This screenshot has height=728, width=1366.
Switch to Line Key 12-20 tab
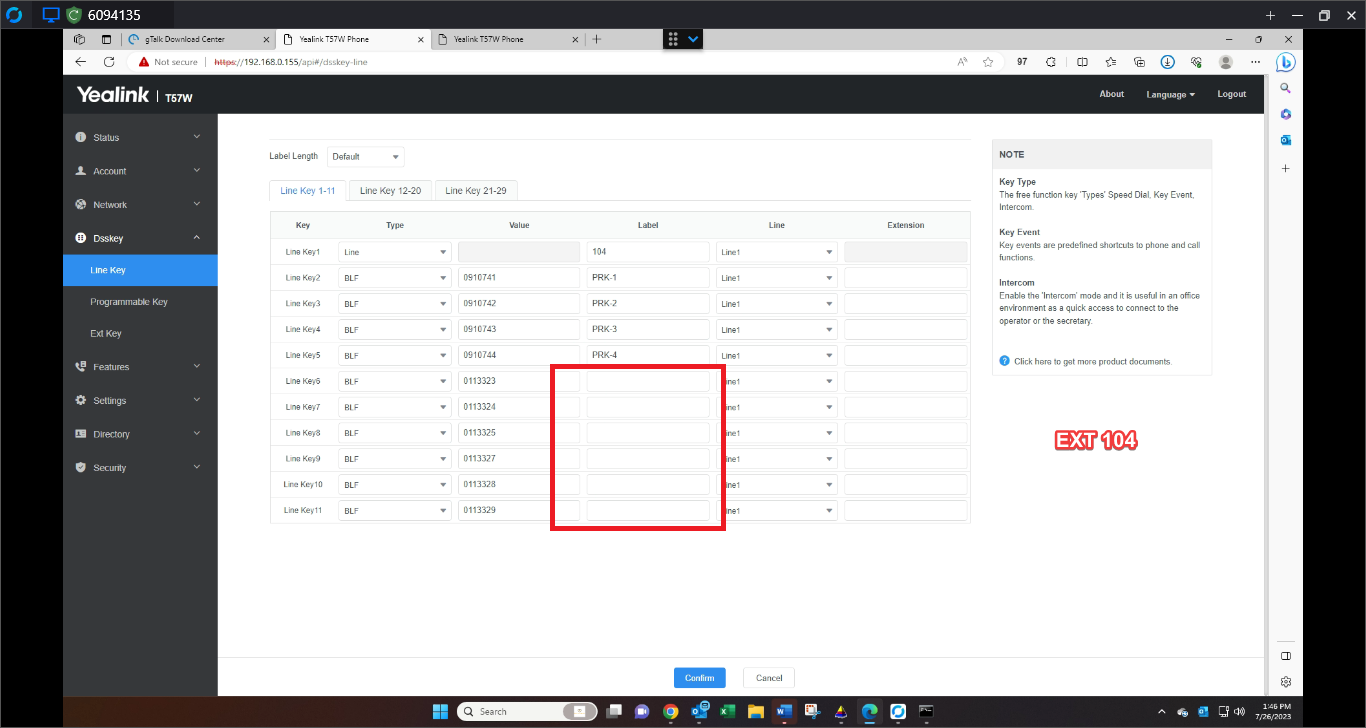click(x=390, y=190)
